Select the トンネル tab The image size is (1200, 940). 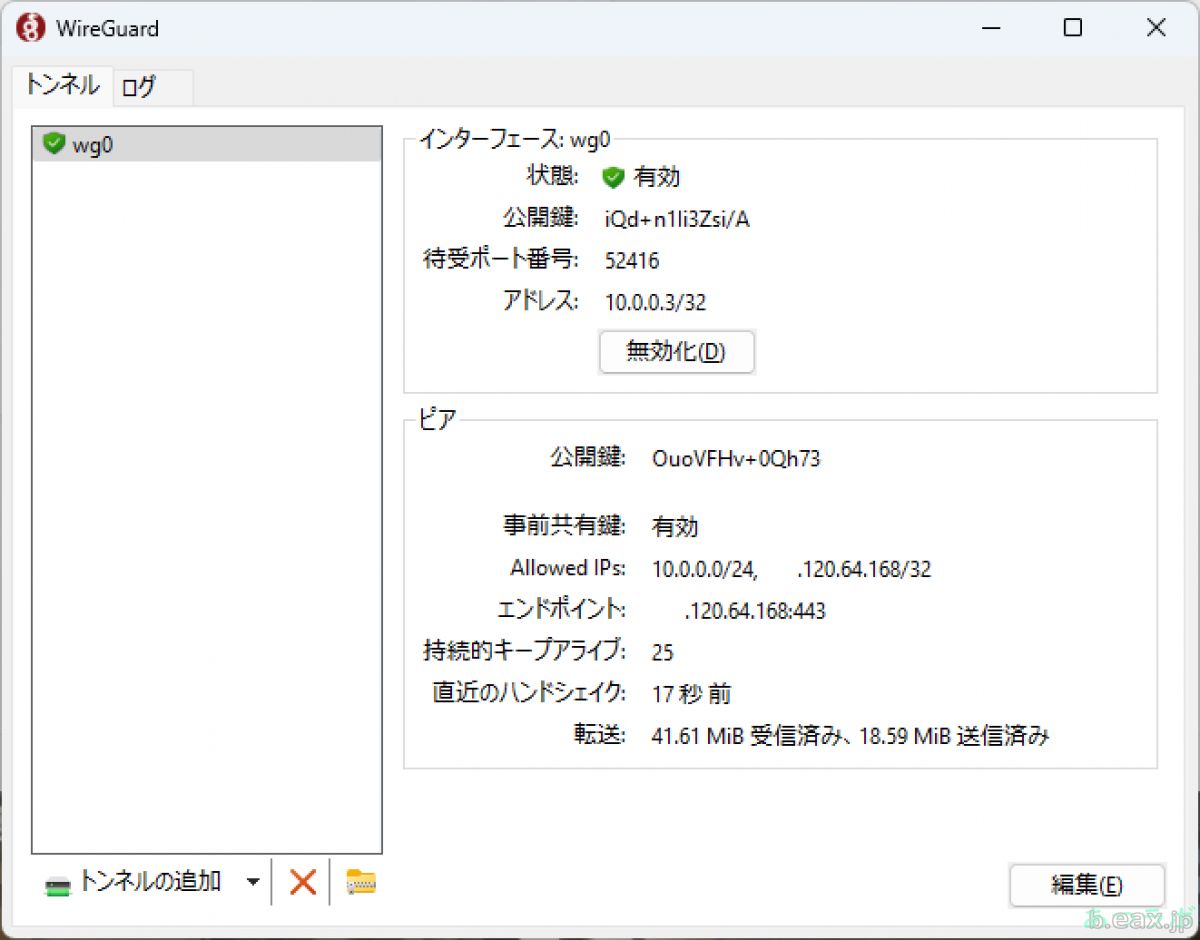click(62, 86)
